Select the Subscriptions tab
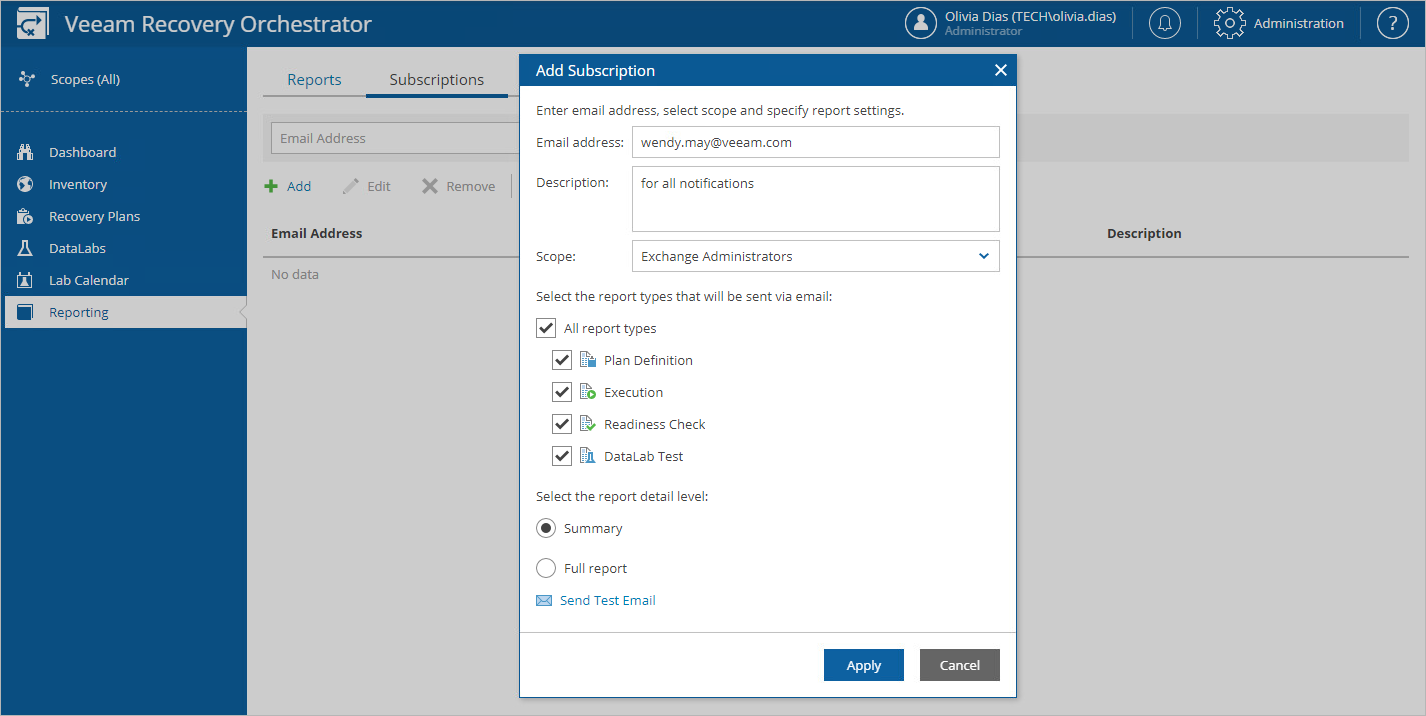The image size is (1426, 716). click(x=436, y=78)
